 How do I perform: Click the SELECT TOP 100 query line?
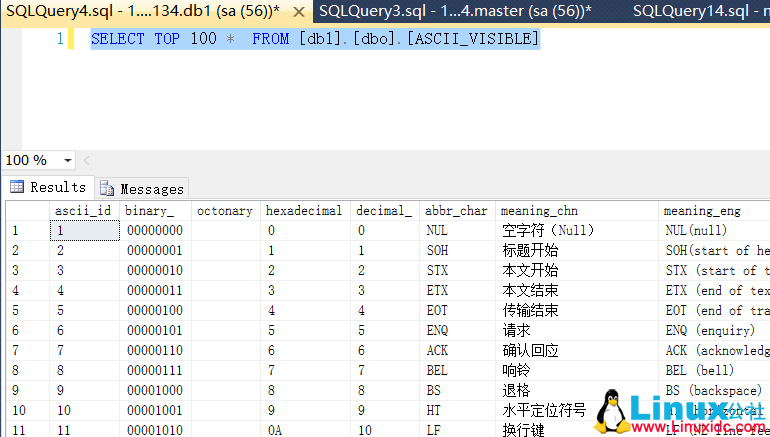(x=315, y=38)
